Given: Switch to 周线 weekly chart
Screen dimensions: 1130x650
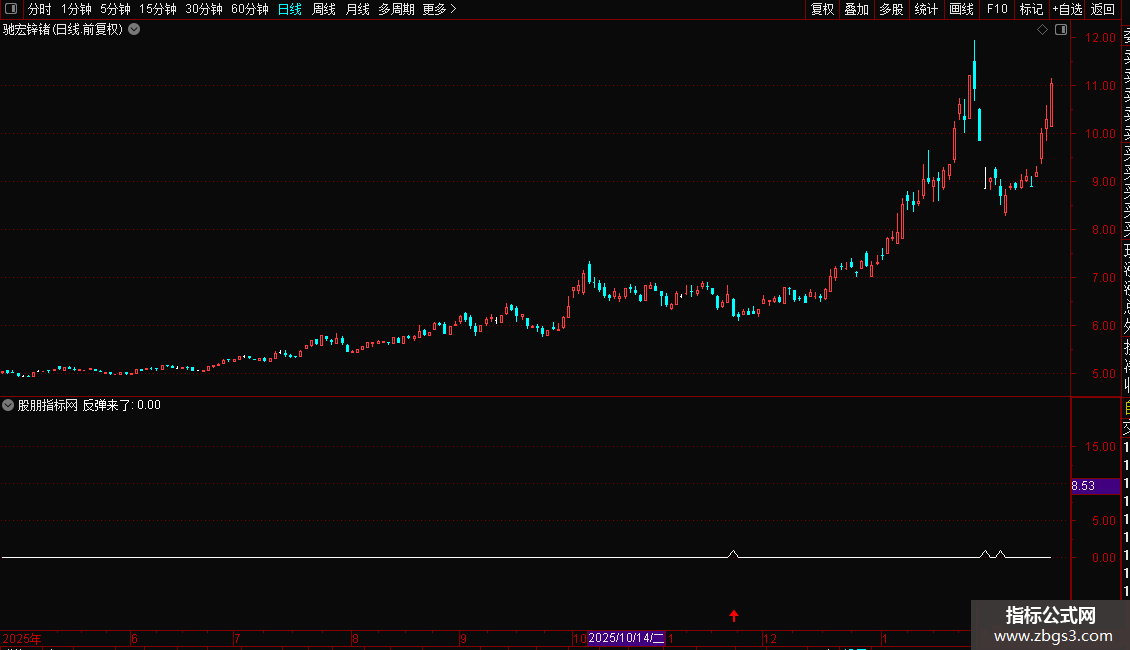Looking at the screenshot, I should [x=324, y=9].
